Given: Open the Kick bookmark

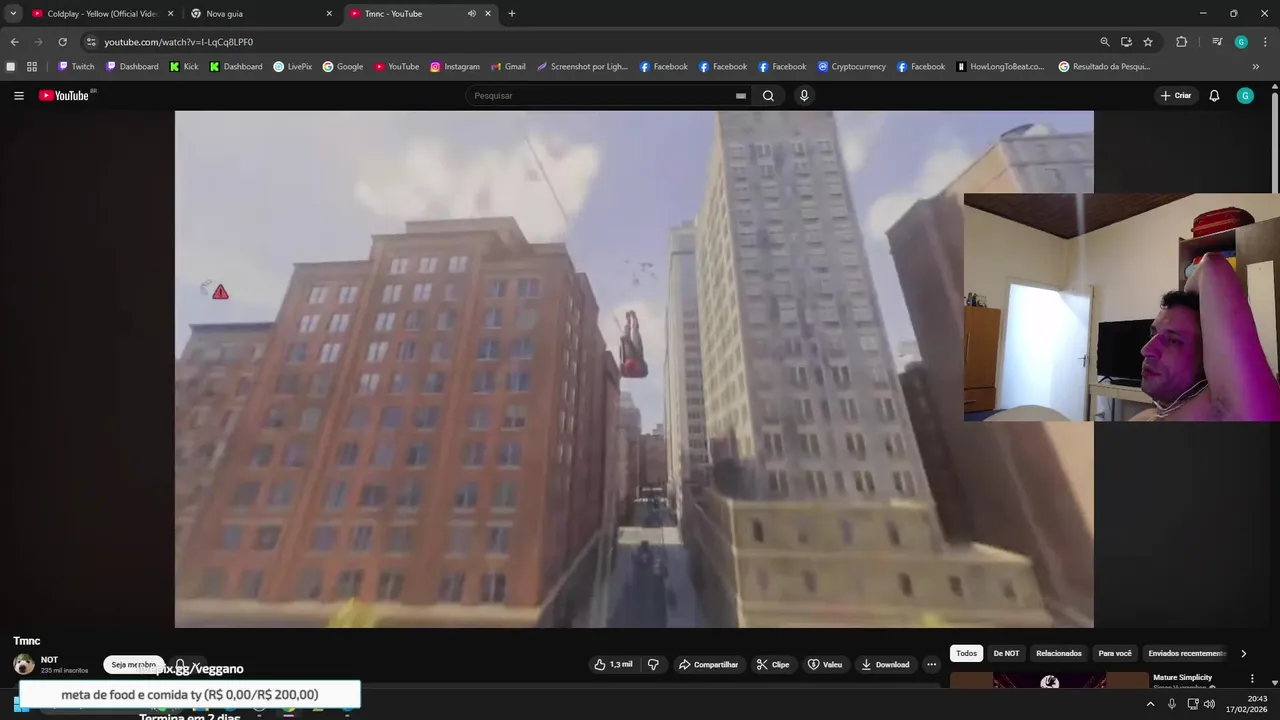Looking at the screenshot, I should (x=184, y=67).
